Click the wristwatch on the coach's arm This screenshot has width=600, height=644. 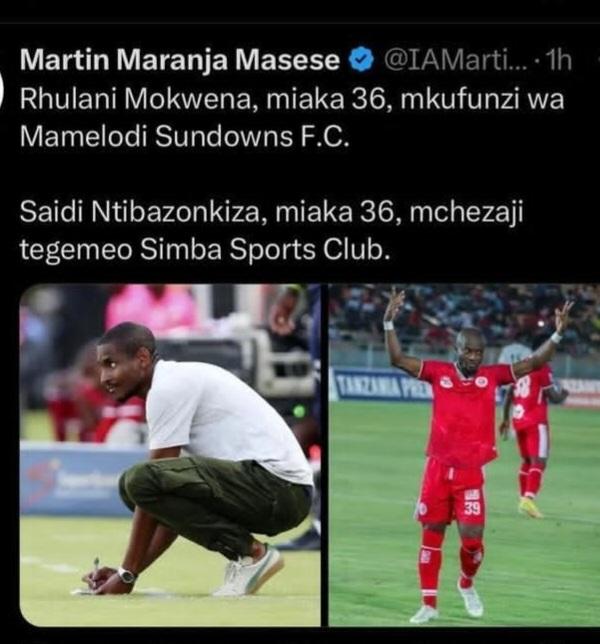point(126,575)
